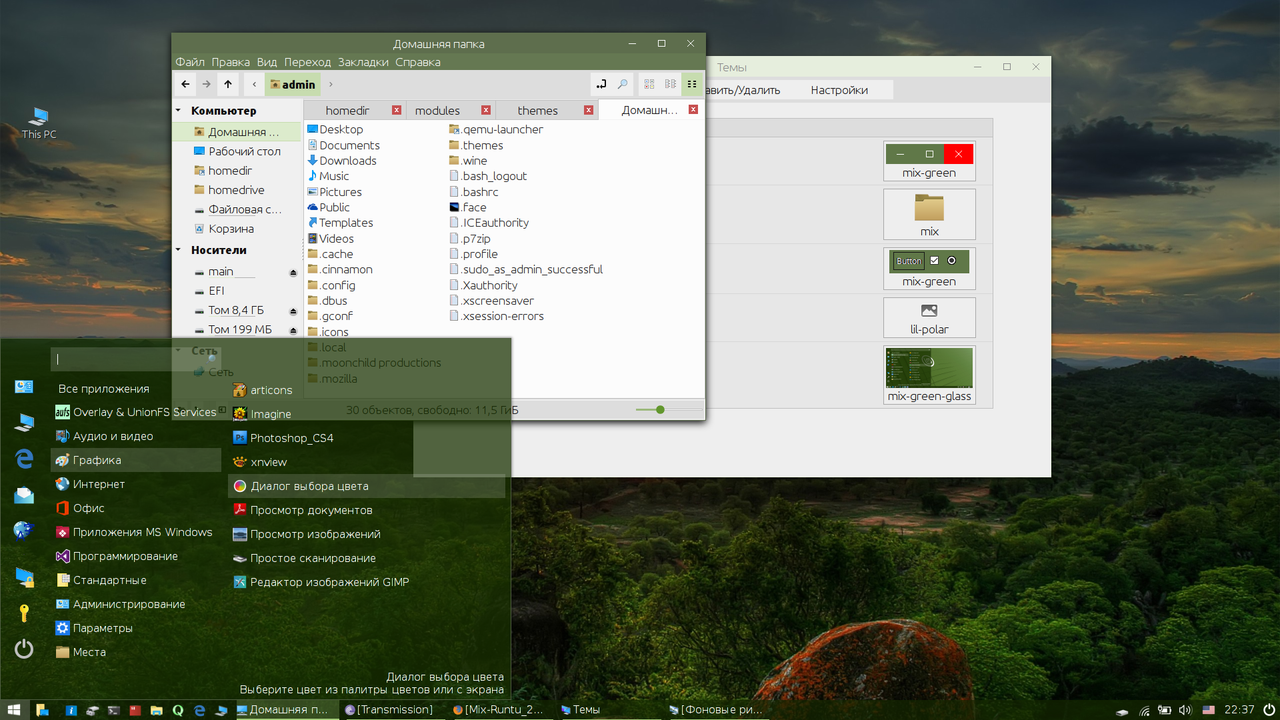Click the battery indicator in system tray

pos(1166,710)
